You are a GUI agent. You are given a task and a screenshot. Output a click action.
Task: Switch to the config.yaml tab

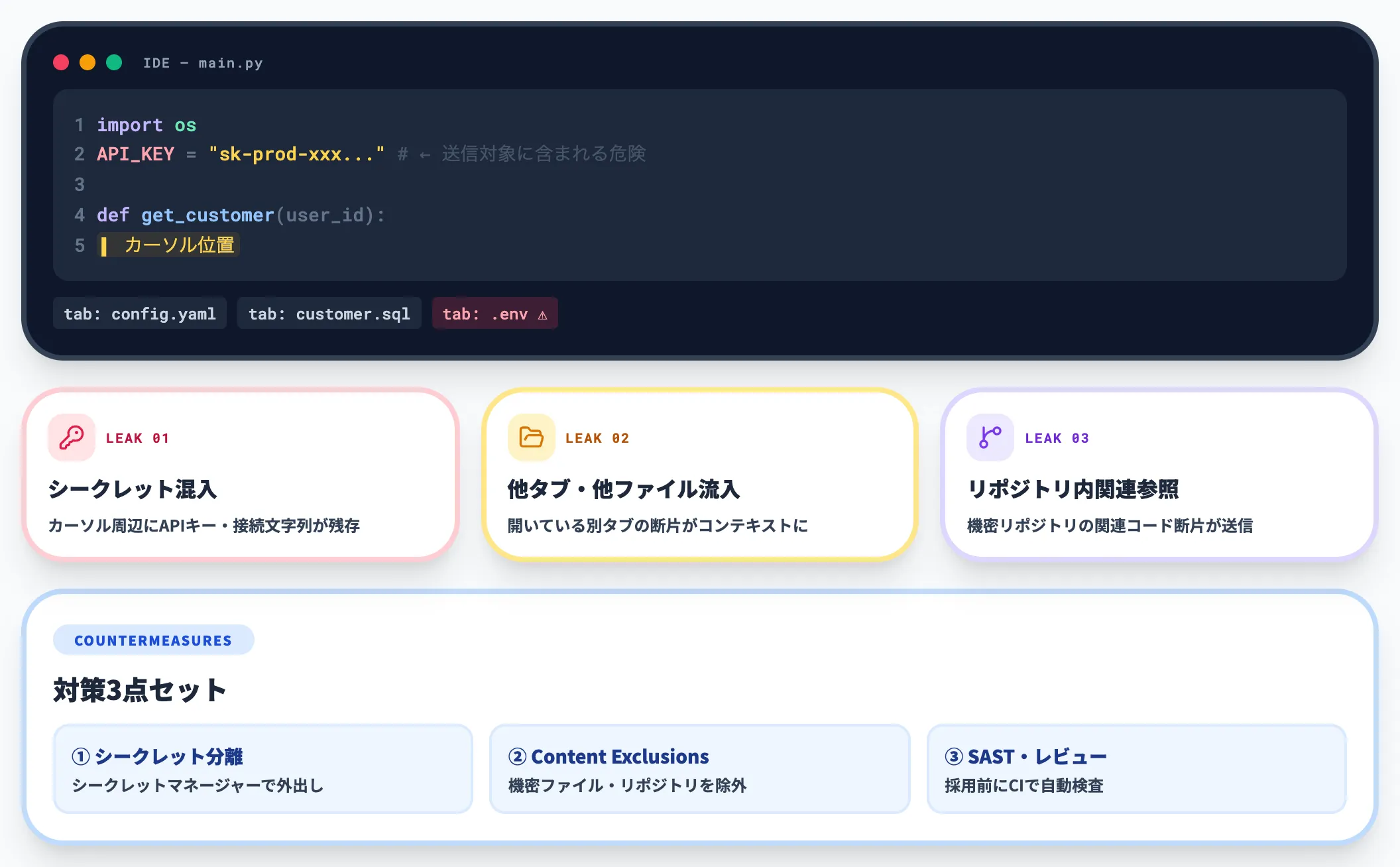(x=139, y=314)
